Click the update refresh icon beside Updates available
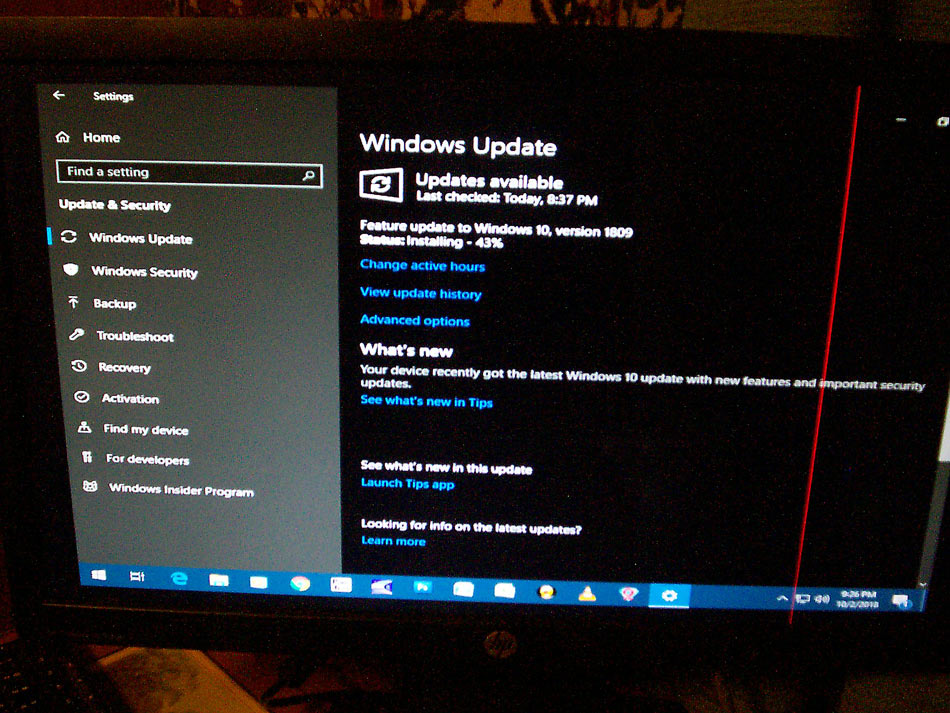Viewport: 950px width, 713px height. (x=381, y=185)
